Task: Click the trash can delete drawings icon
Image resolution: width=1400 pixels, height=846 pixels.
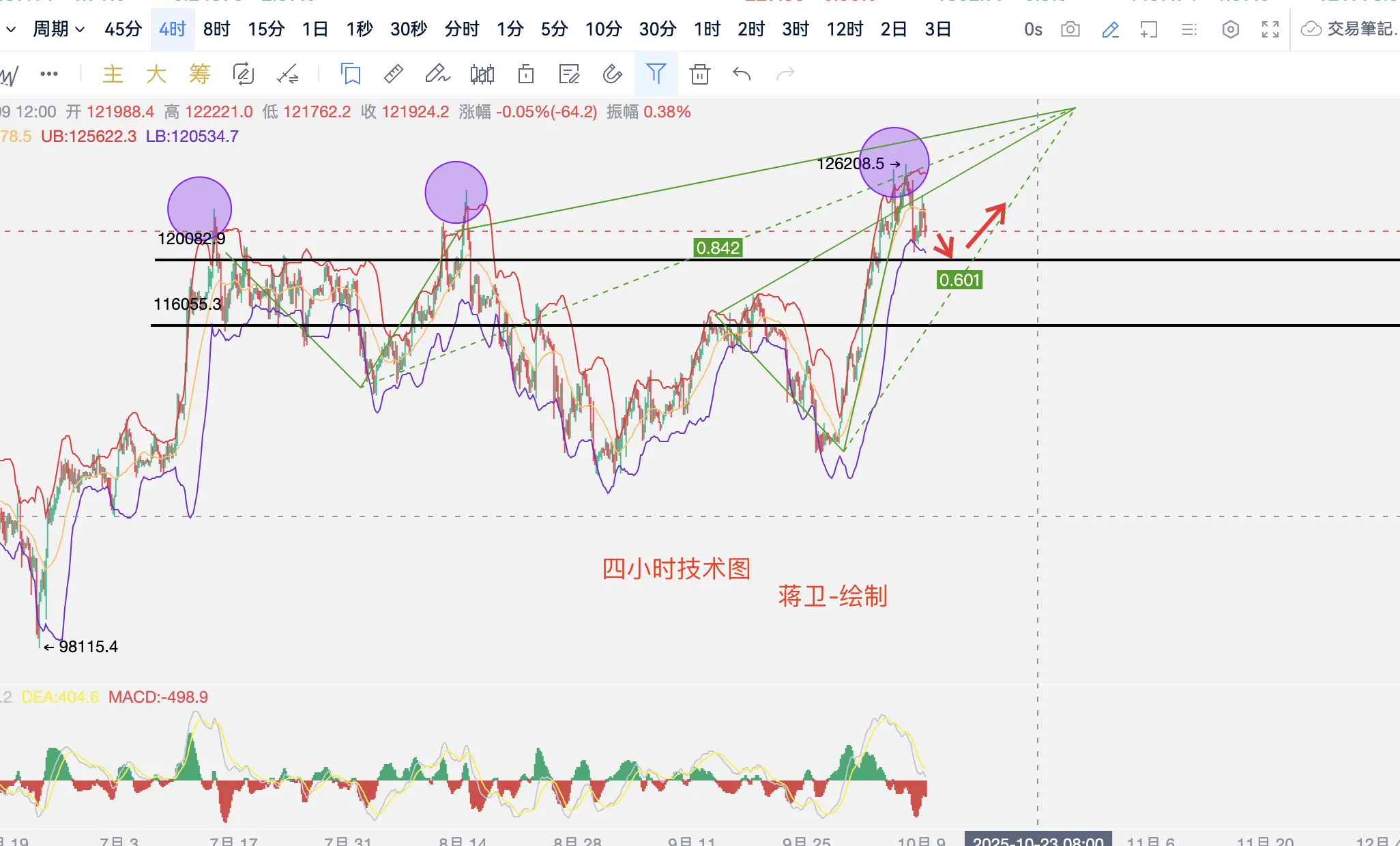Action: click(699, 74)
